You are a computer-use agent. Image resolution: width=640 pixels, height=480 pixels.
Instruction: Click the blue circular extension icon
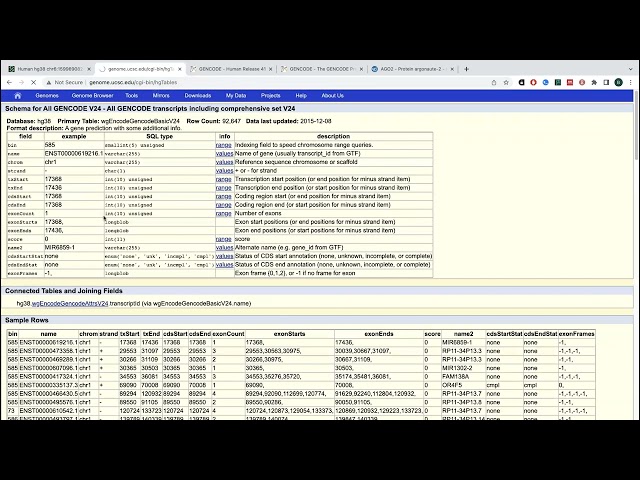click(546, 82)
